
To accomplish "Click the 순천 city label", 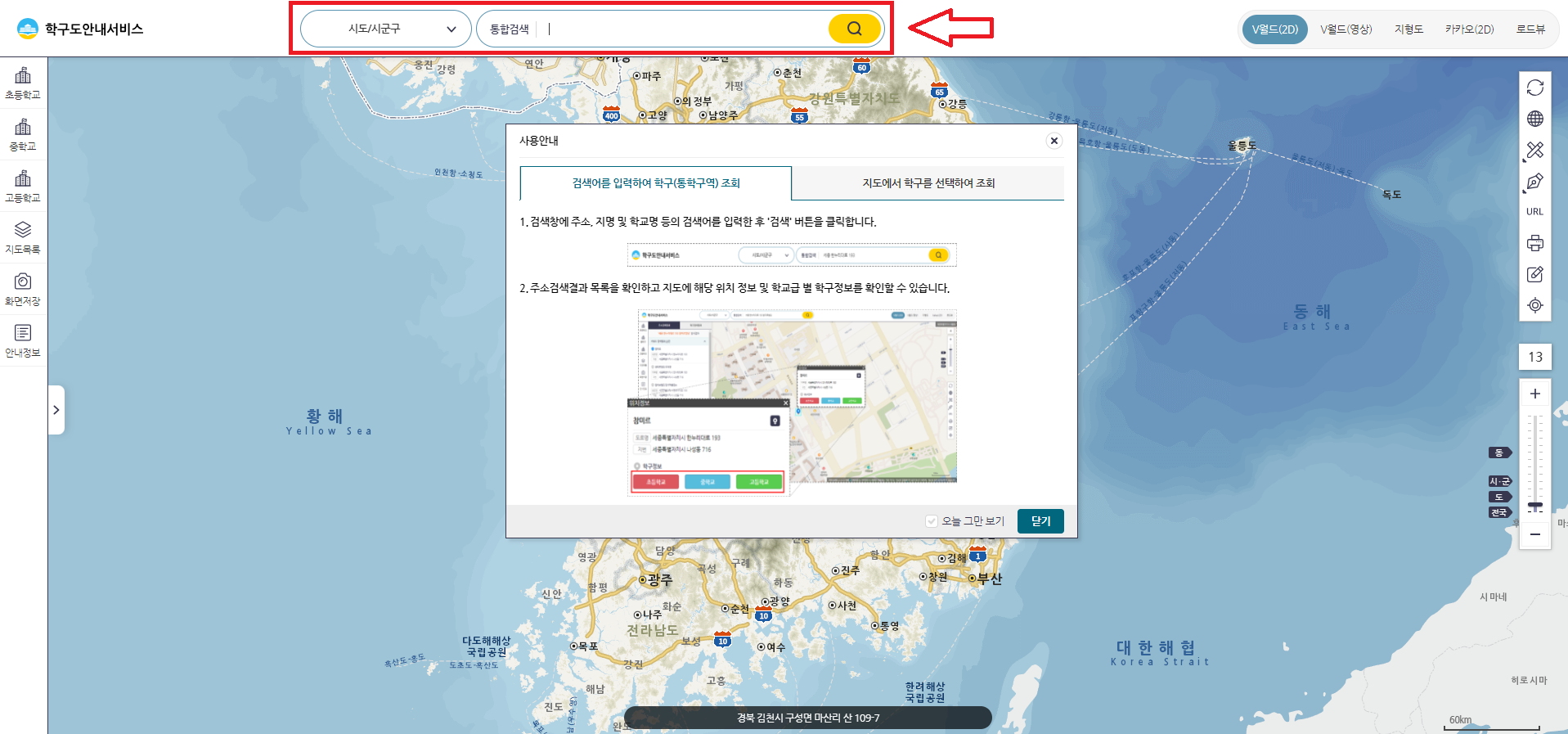I will click(x=739, y=609).
